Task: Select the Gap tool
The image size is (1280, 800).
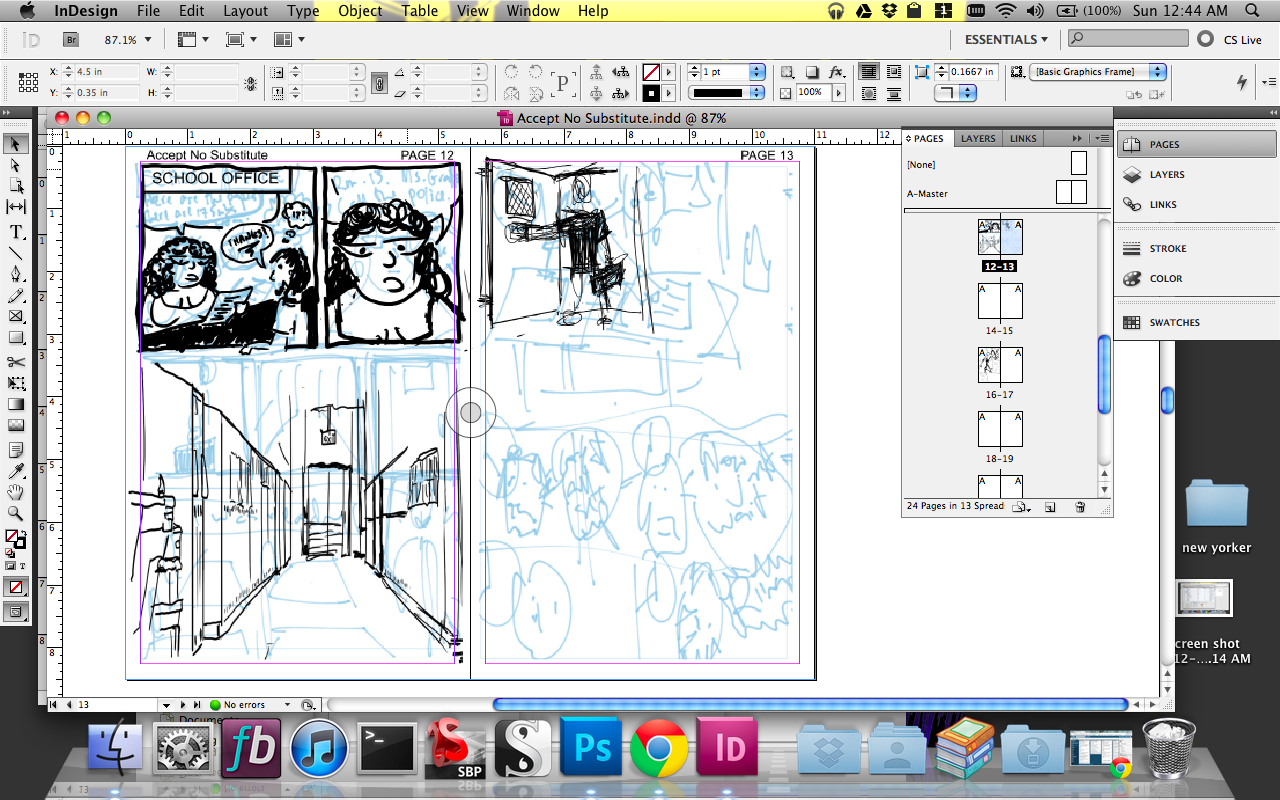Action: click(16, 207)
